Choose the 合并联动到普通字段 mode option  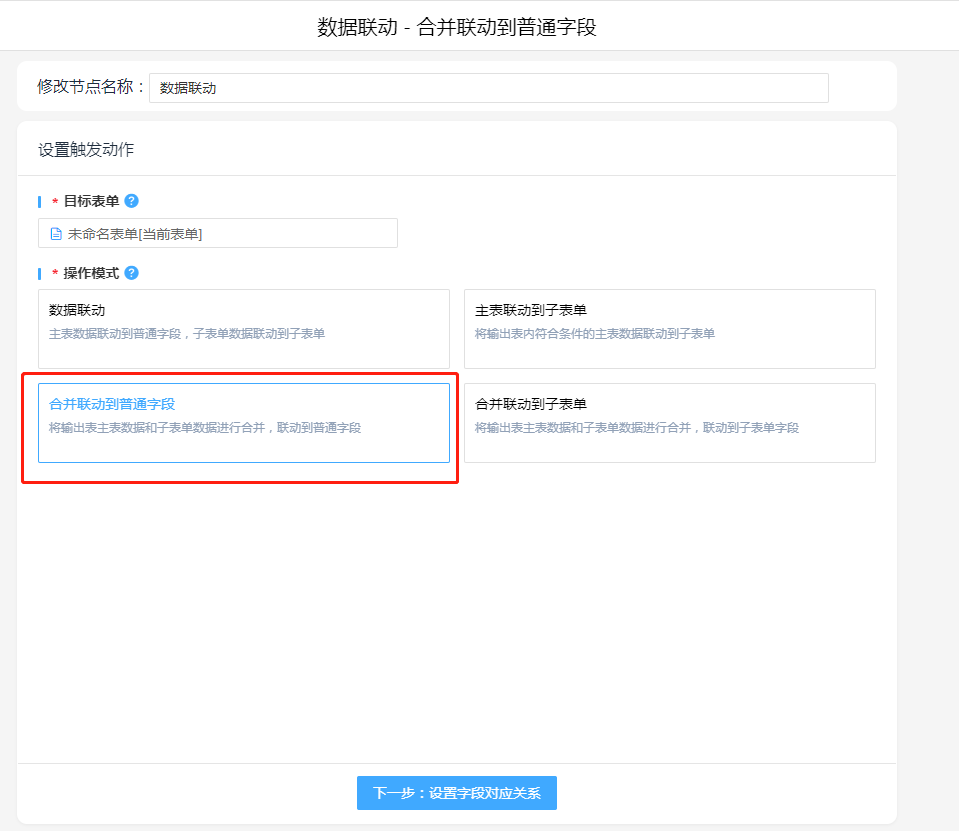tap(243, 422)
